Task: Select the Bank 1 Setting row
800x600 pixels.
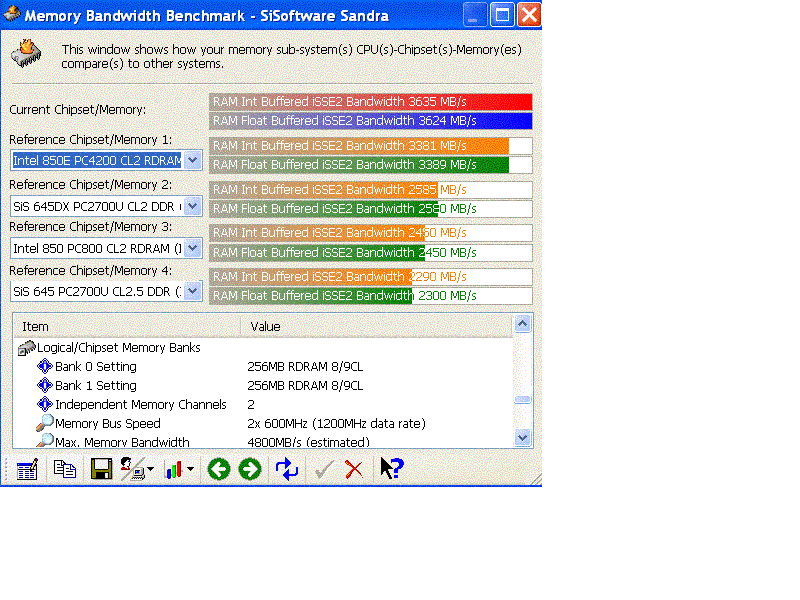Action: (263, 385)
